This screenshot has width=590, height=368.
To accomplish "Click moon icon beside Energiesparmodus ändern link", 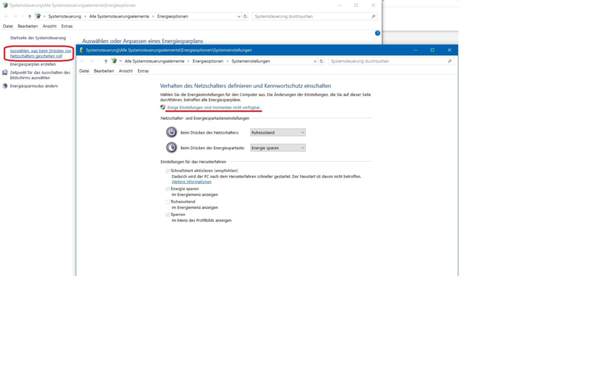I will tap(5, 86).
